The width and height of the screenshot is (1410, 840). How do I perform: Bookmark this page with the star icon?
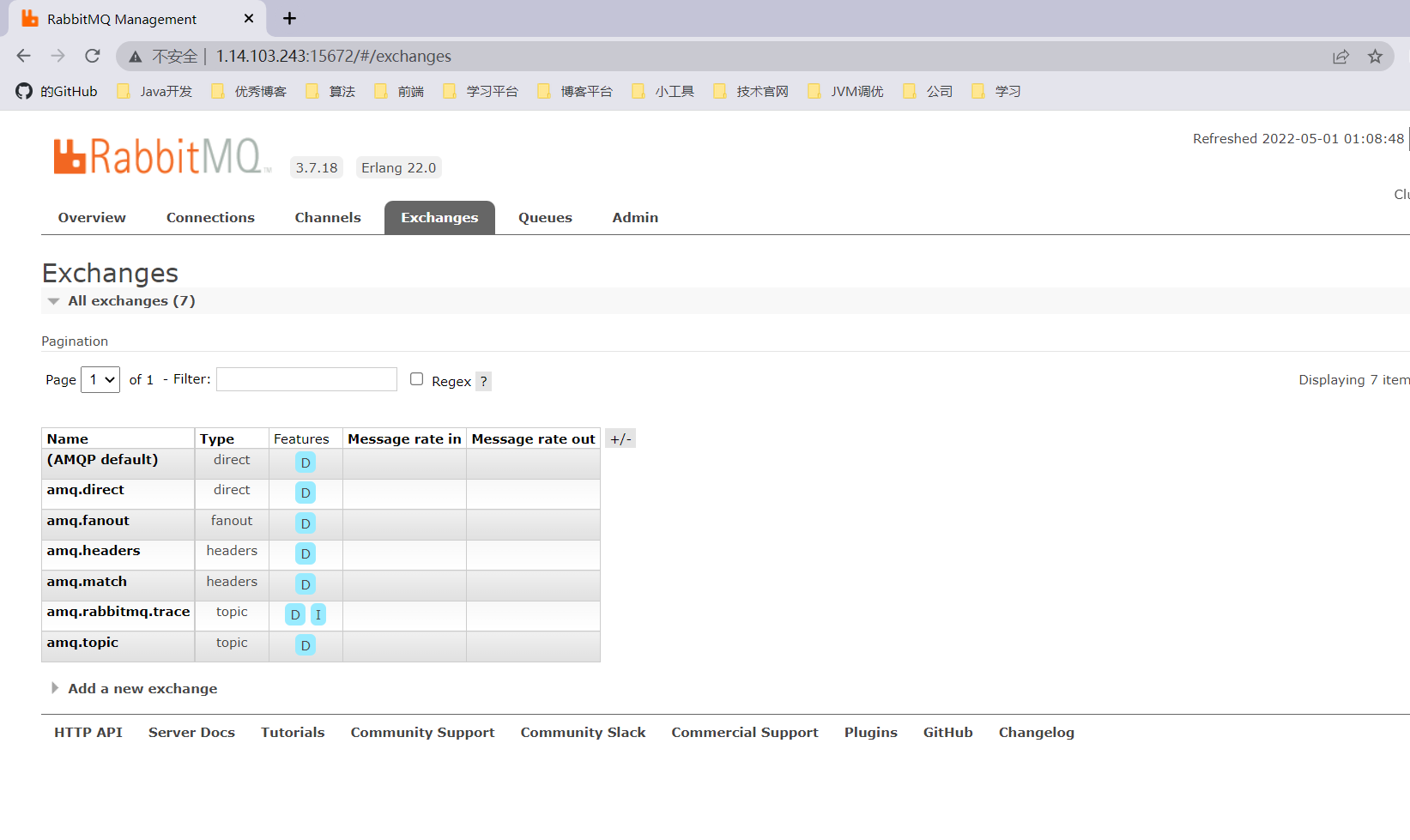point(1375,57)
